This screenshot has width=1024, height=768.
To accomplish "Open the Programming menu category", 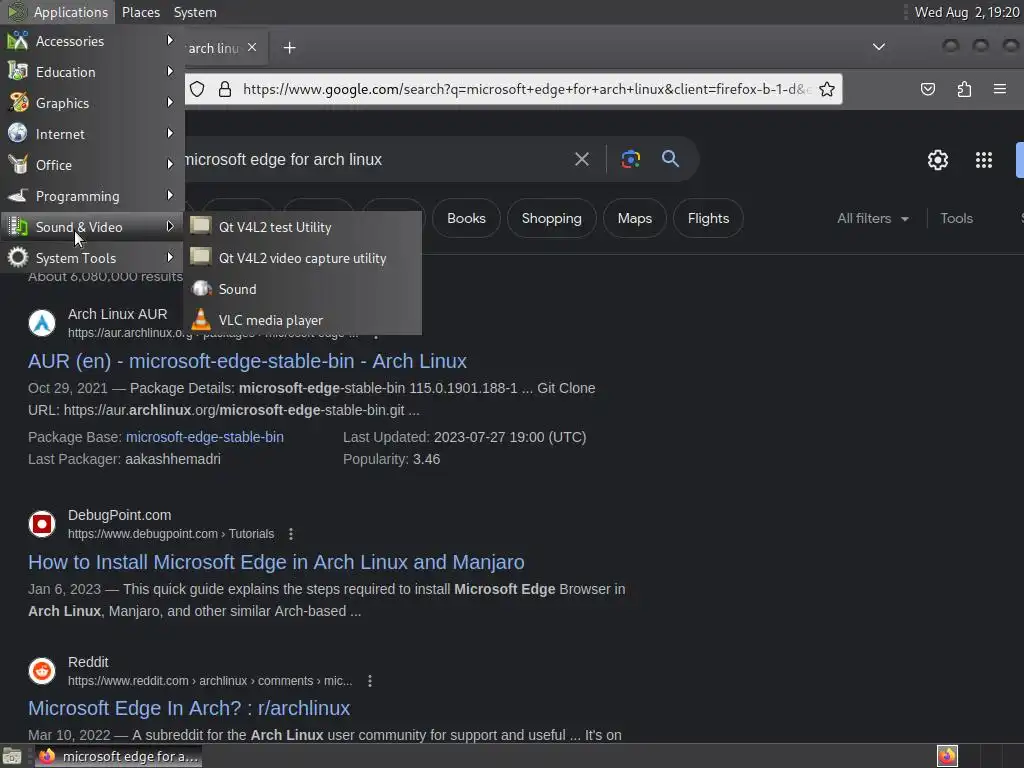I will (92, 196).
